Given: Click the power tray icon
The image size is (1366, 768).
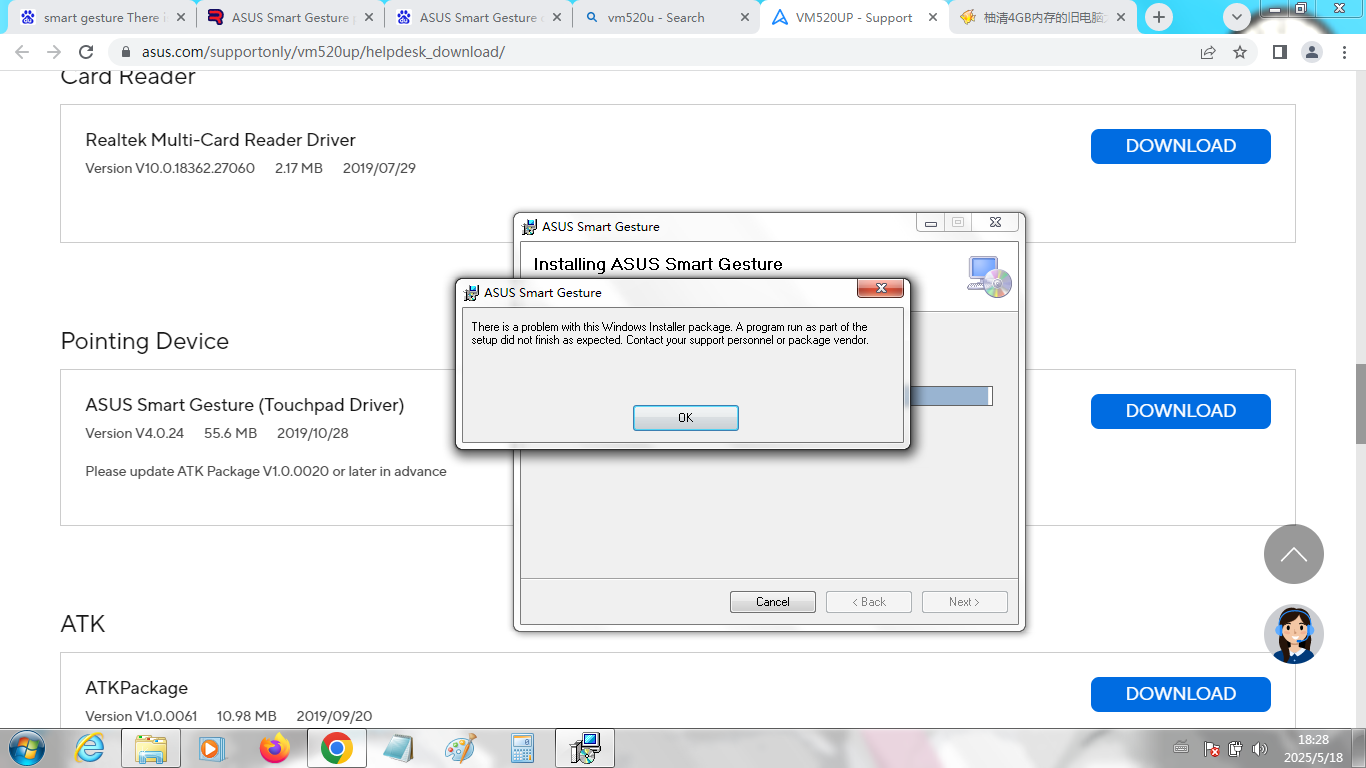Looking at the screenshot, I should [1235, 748].
